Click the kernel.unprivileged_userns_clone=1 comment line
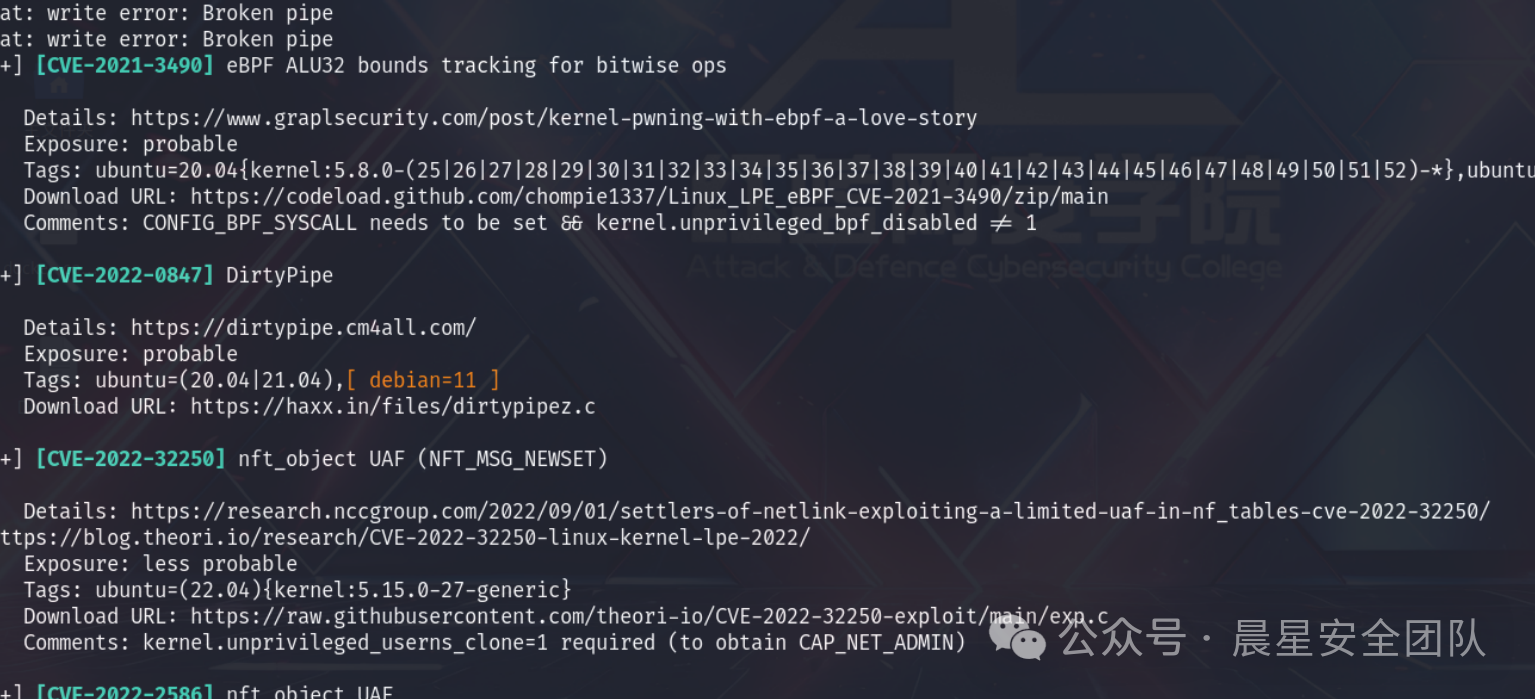 (494, 642)
